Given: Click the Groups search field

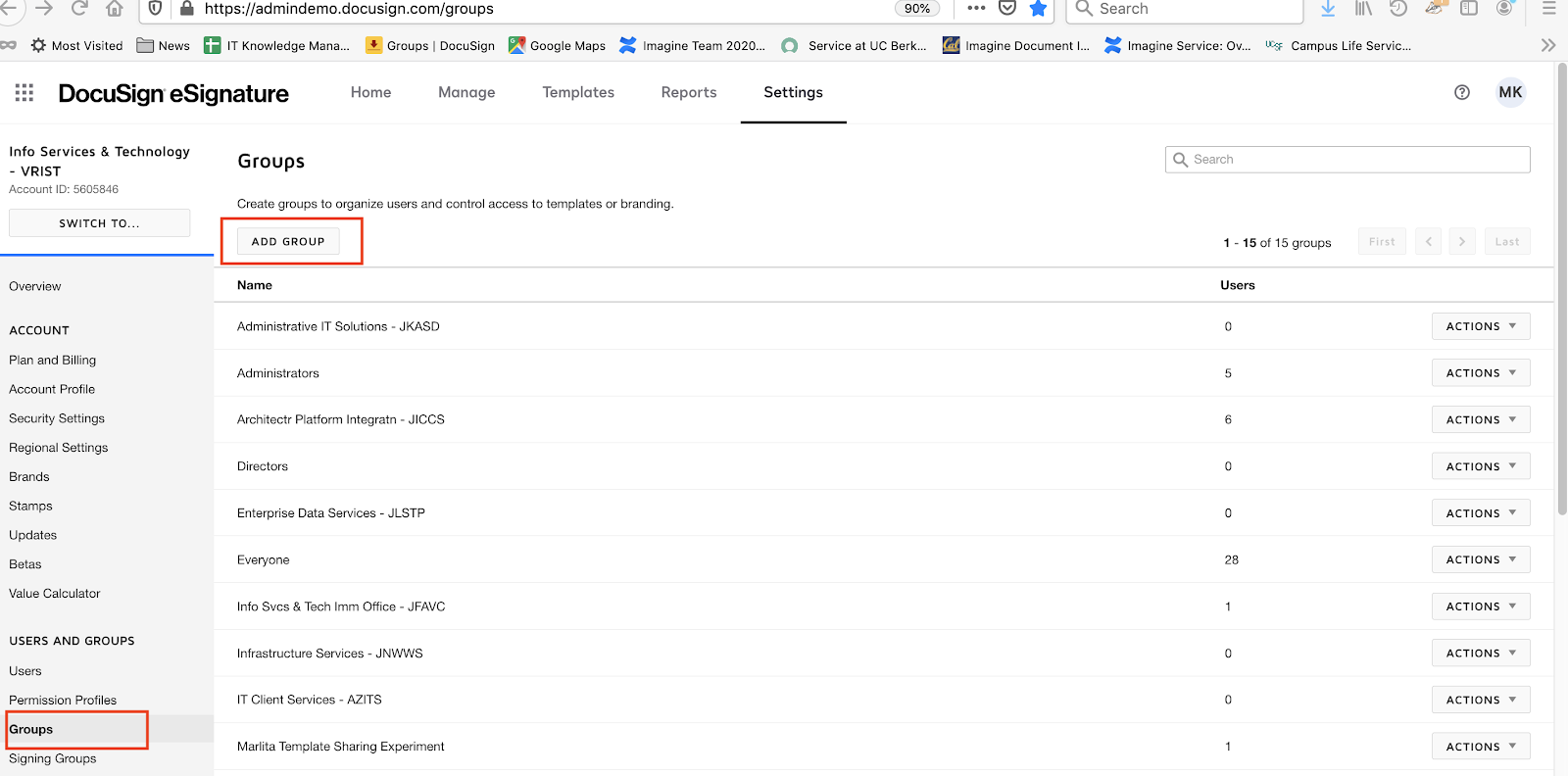Looking at the screenshot, I should (1347, 160).
